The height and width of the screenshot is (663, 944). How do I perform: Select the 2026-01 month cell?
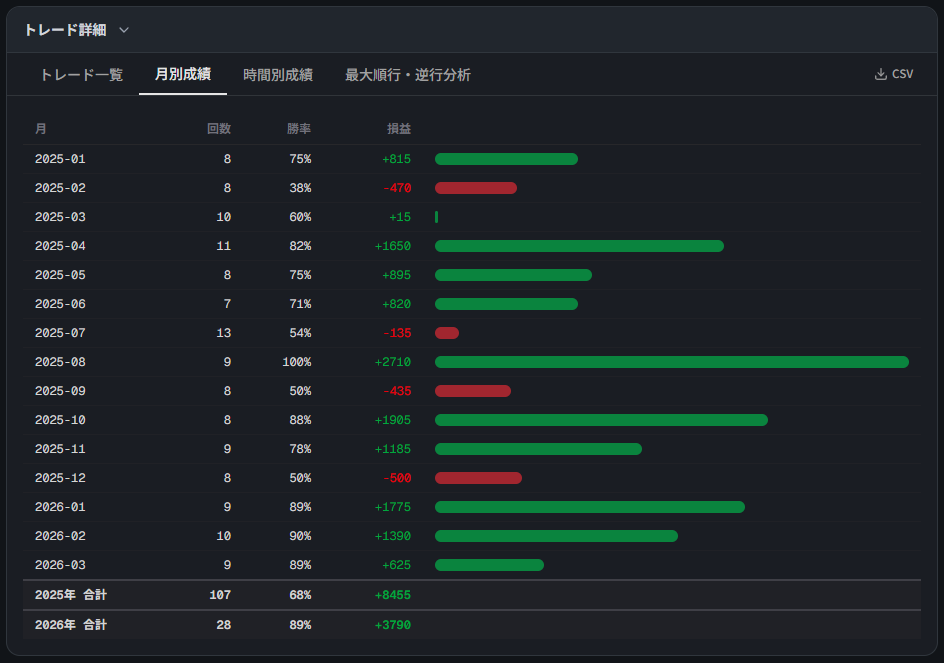pyautogui.click(x=60, y=507)
